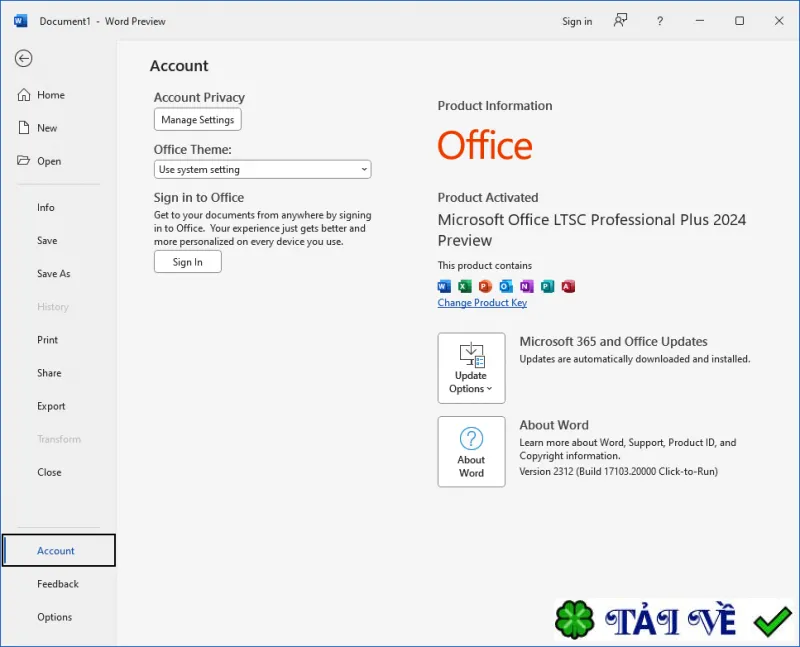Click the back arrow to return to document

(23, 58)
